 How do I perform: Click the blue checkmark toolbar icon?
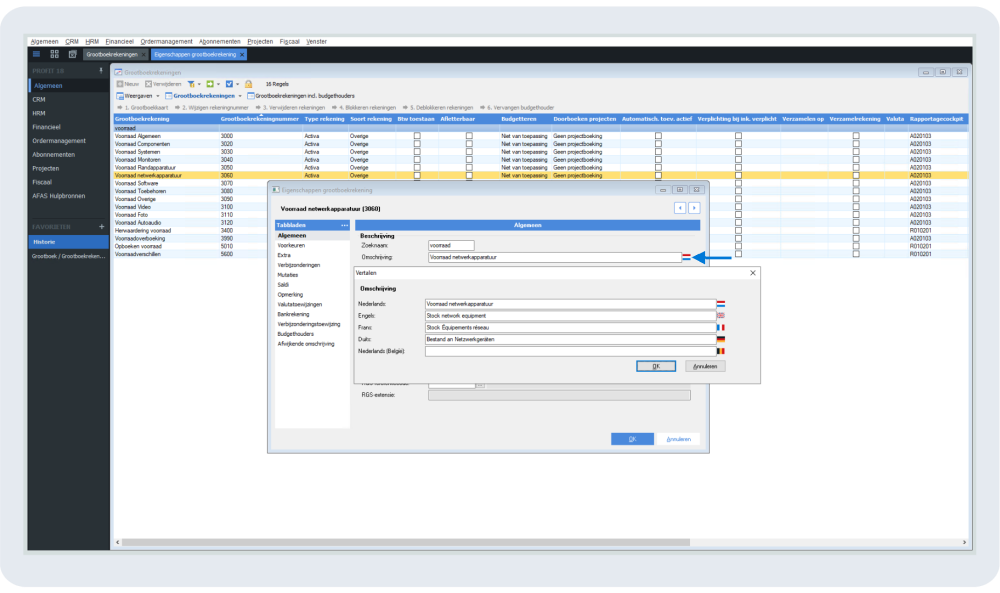(x=229, y=84)
